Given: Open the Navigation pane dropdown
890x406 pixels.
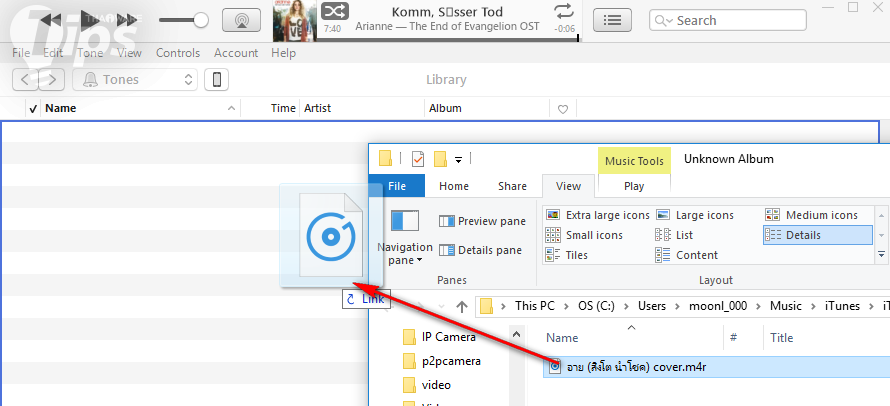Looking at the screenshot, I should [x=405, y=238].
